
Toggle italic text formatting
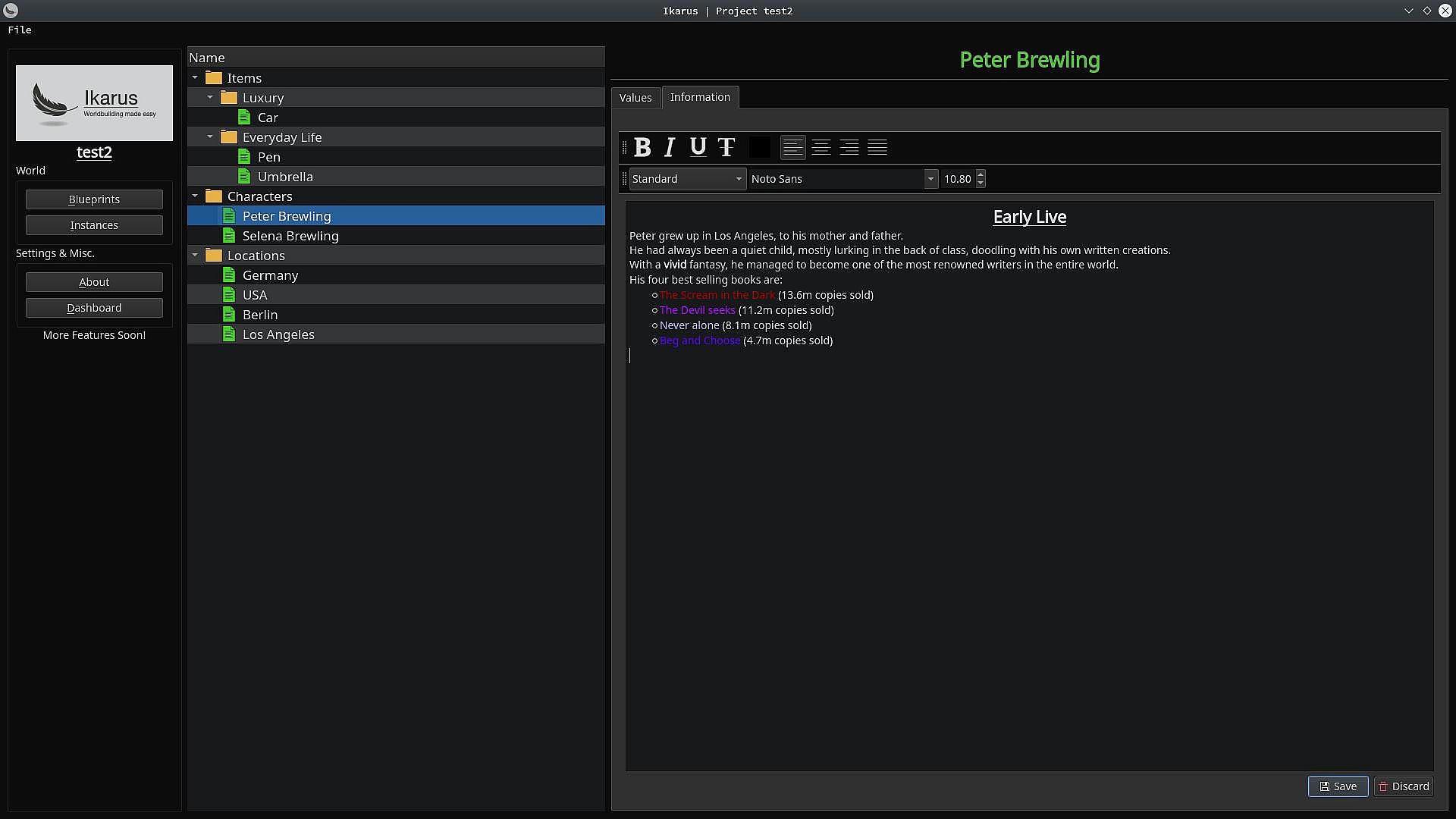pos(670,147)
